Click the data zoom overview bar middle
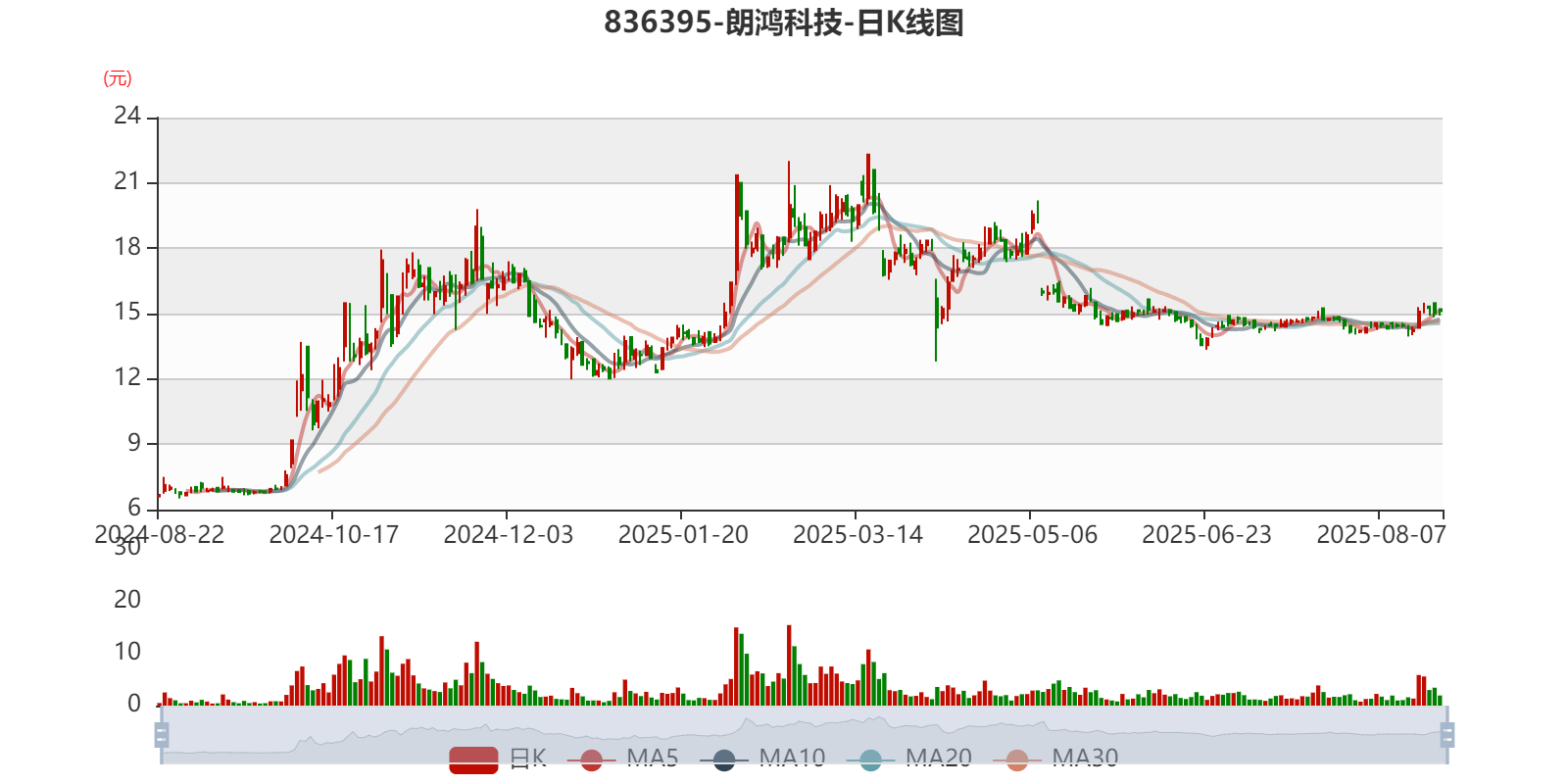 [804, 734]
